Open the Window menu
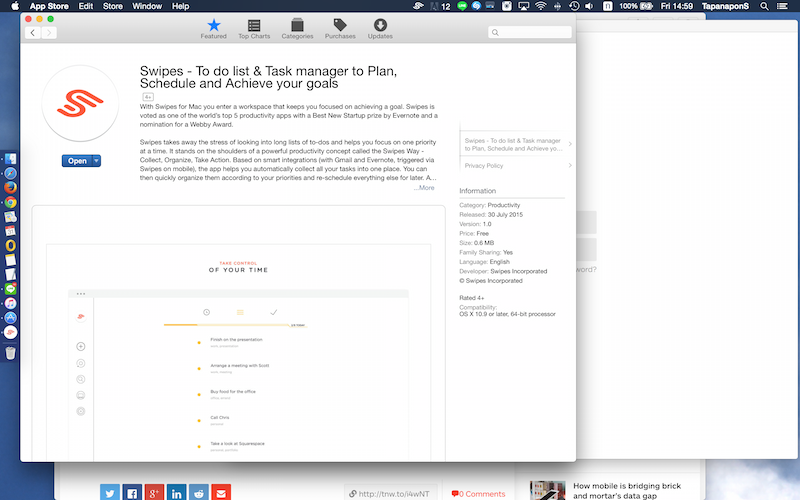The image size is (800, 500). (x=147, y=6)
